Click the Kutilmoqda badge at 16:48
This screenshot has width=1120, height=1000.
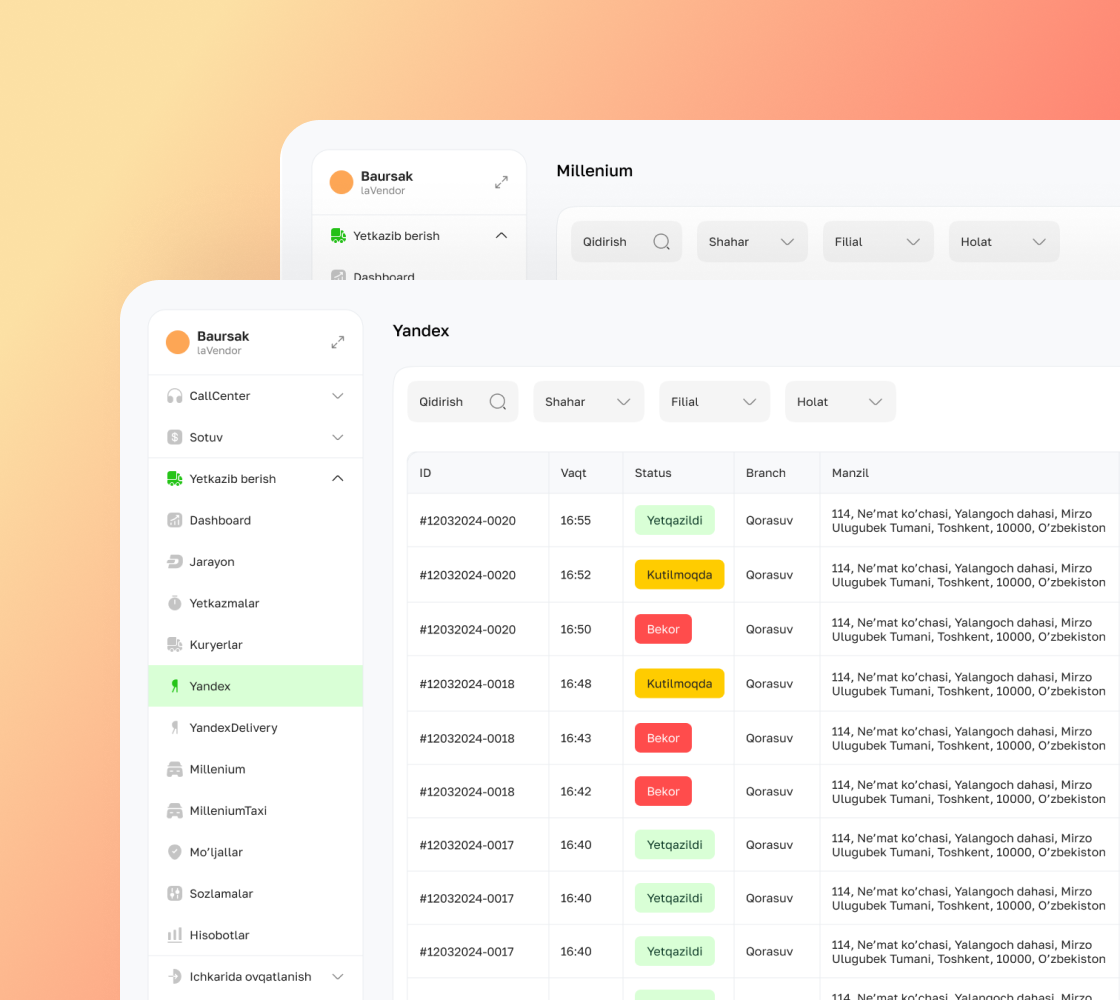coord(679,684)
